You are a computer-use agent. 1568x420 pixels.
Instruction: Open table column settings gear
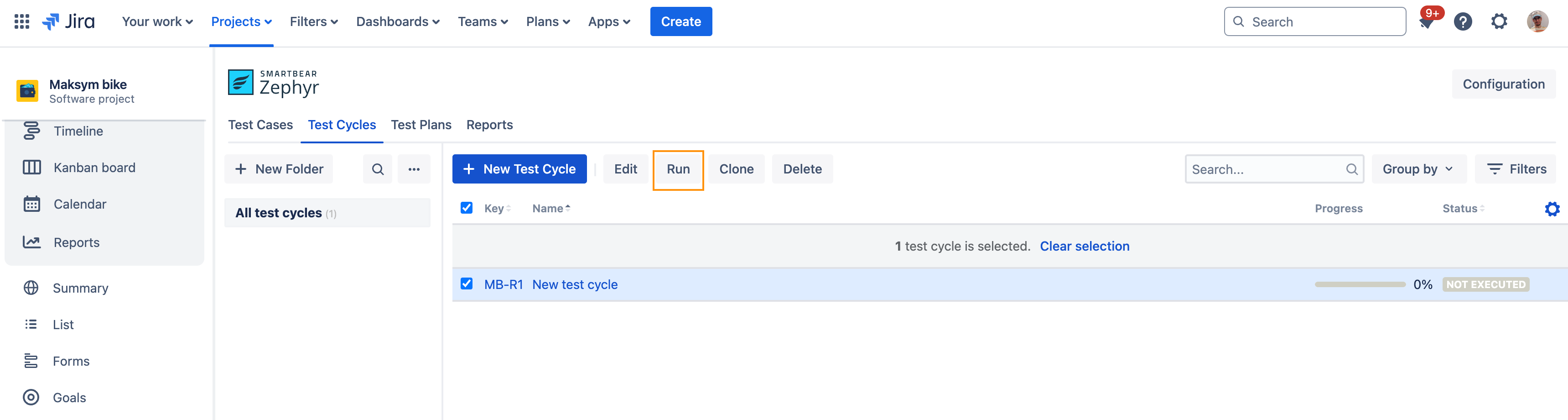[1552, 209]
